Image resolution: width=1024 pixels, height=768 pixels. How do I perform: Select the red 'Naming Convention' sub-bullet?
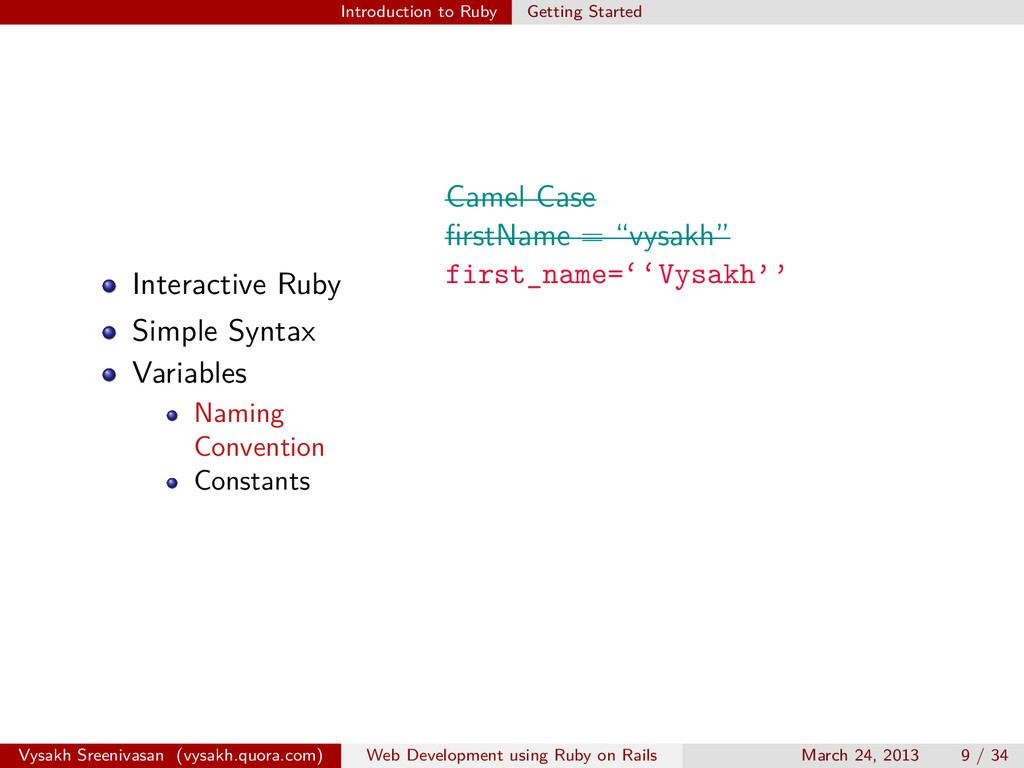pyautogui.click(x=259, y=430)
